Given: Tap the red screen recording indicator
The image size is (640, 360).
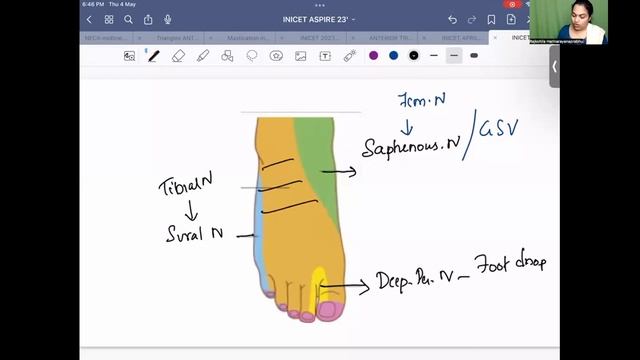Looking at the screenshot, I should [512, 4].
